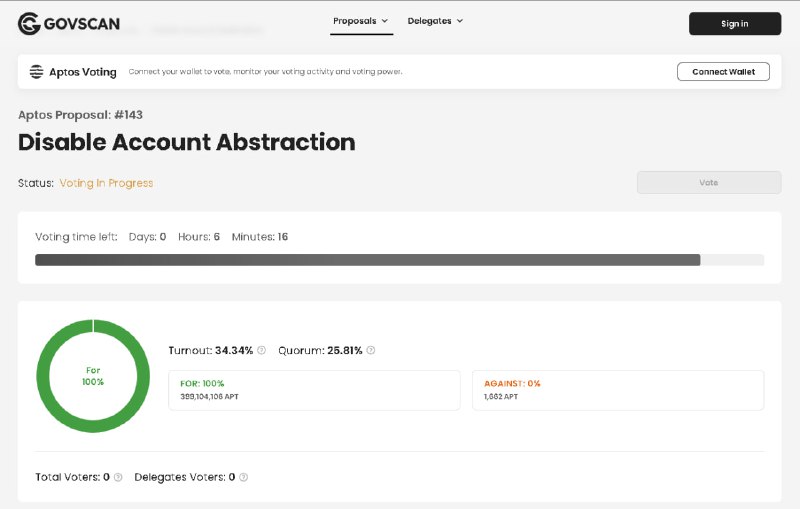Select the AGAINST: 0% result card
This screenshot has width=800, height=509.
pyautogui.click(x=618, y=390)
